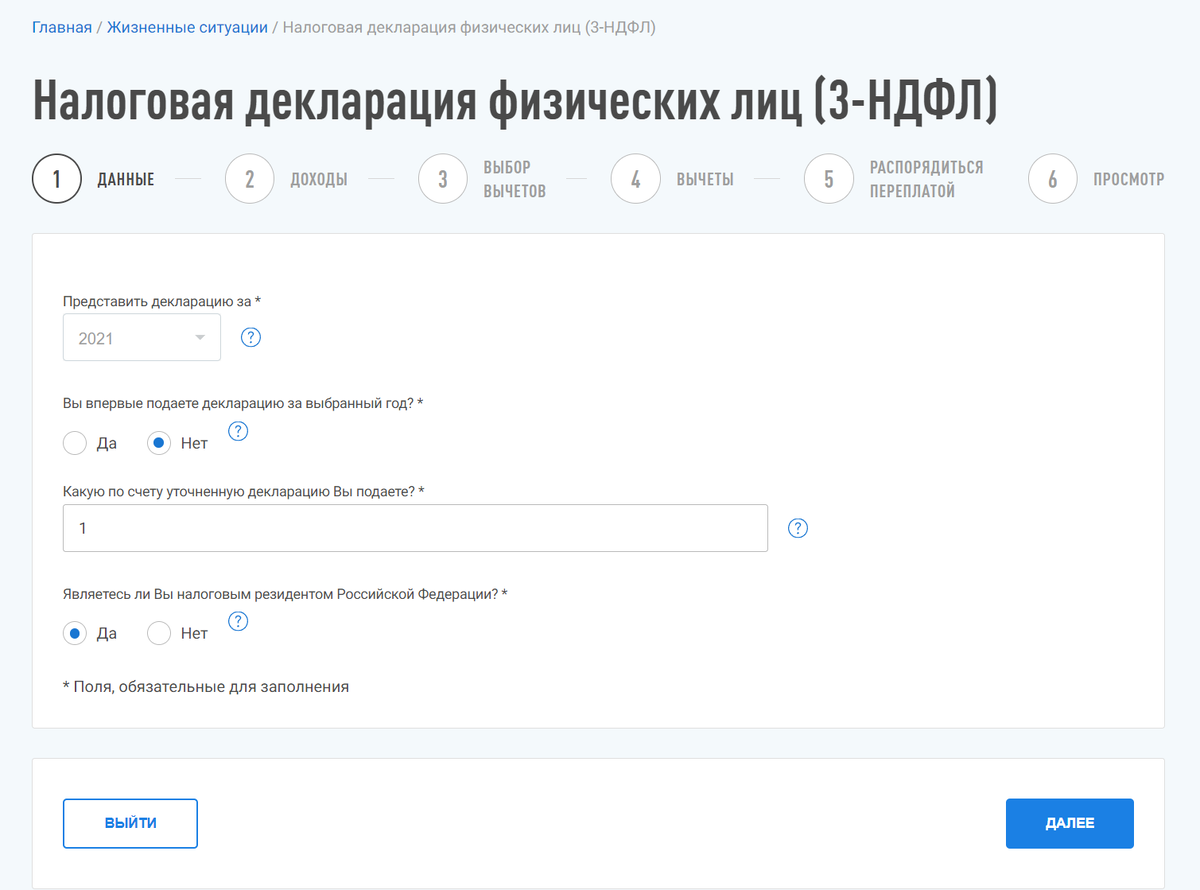Select Нет radio for first declaration question

157,442
